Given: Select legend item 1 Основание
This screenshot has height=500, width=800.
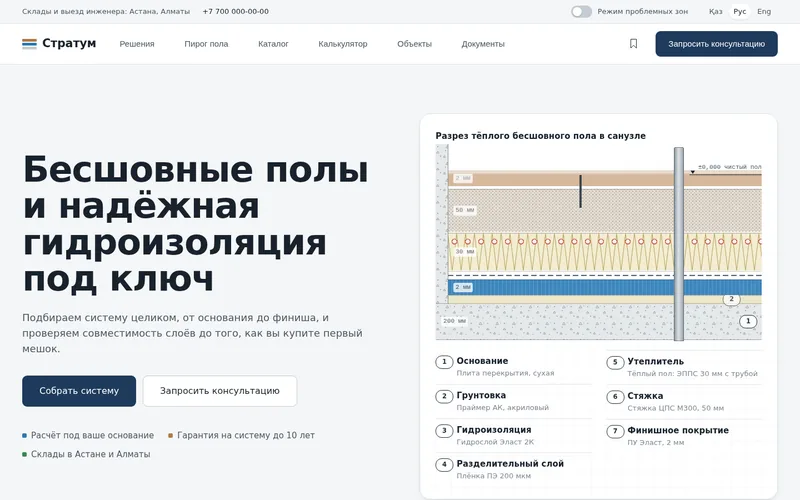Looking at the screenshot, I should tap(513, 366).
